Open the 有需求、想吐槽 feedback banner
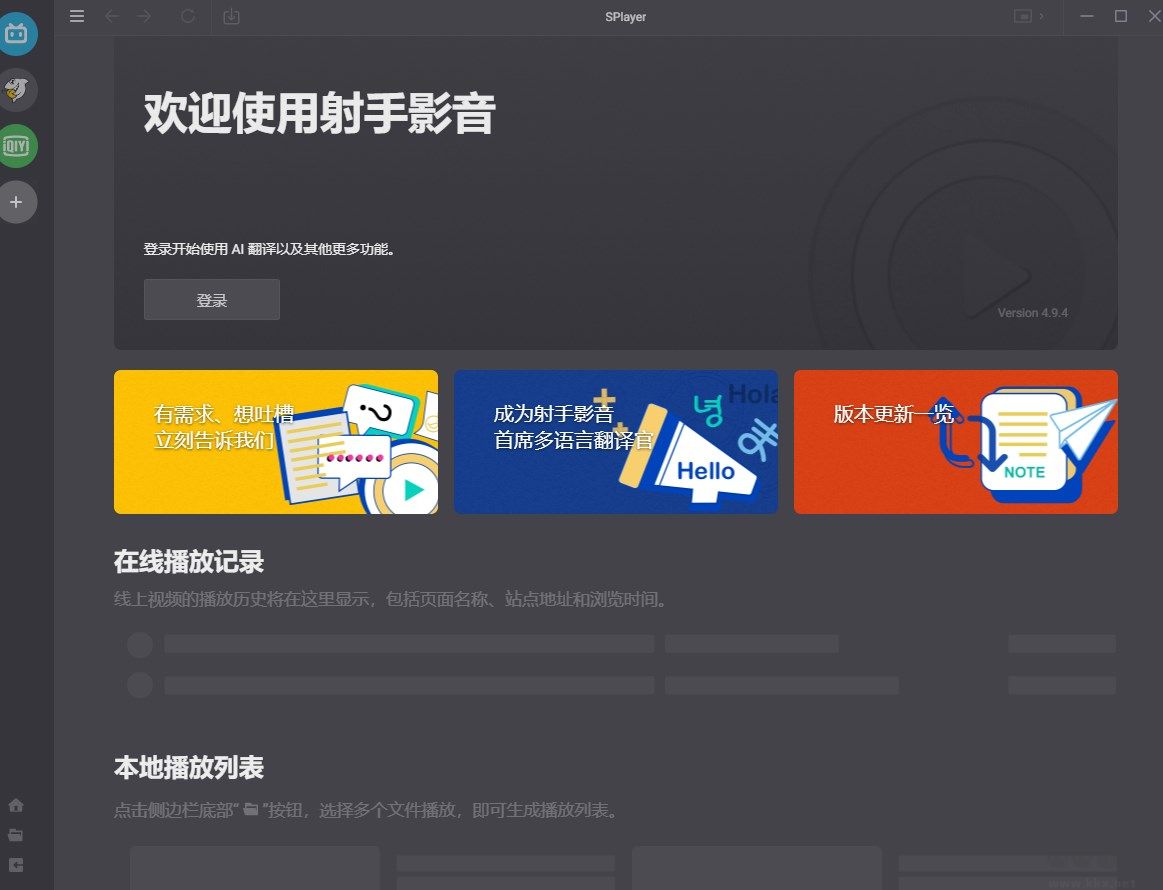This screenshot has width=1163, height=890. 275,441
